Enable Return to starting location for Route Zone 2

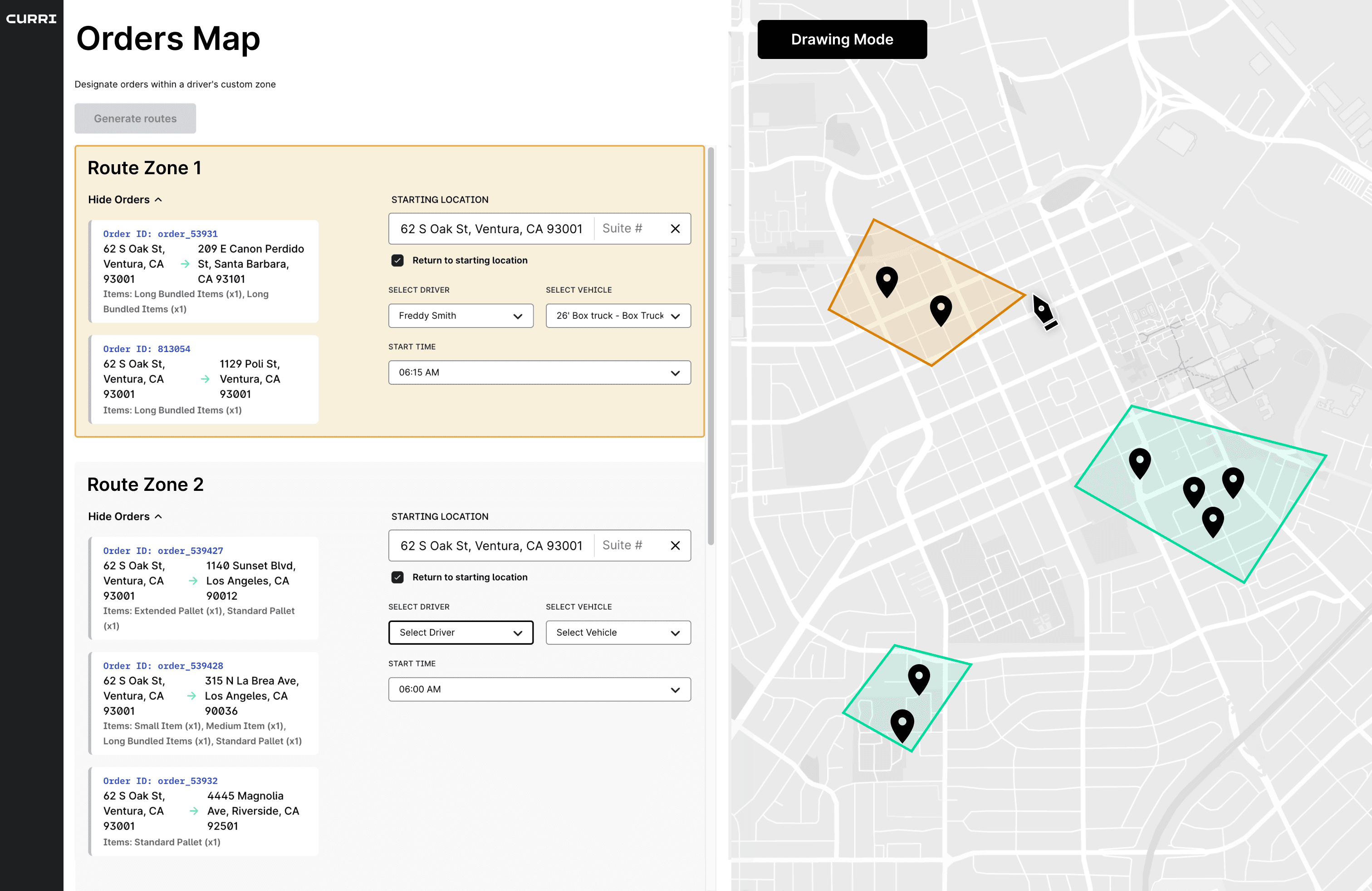tap(398, 577)
